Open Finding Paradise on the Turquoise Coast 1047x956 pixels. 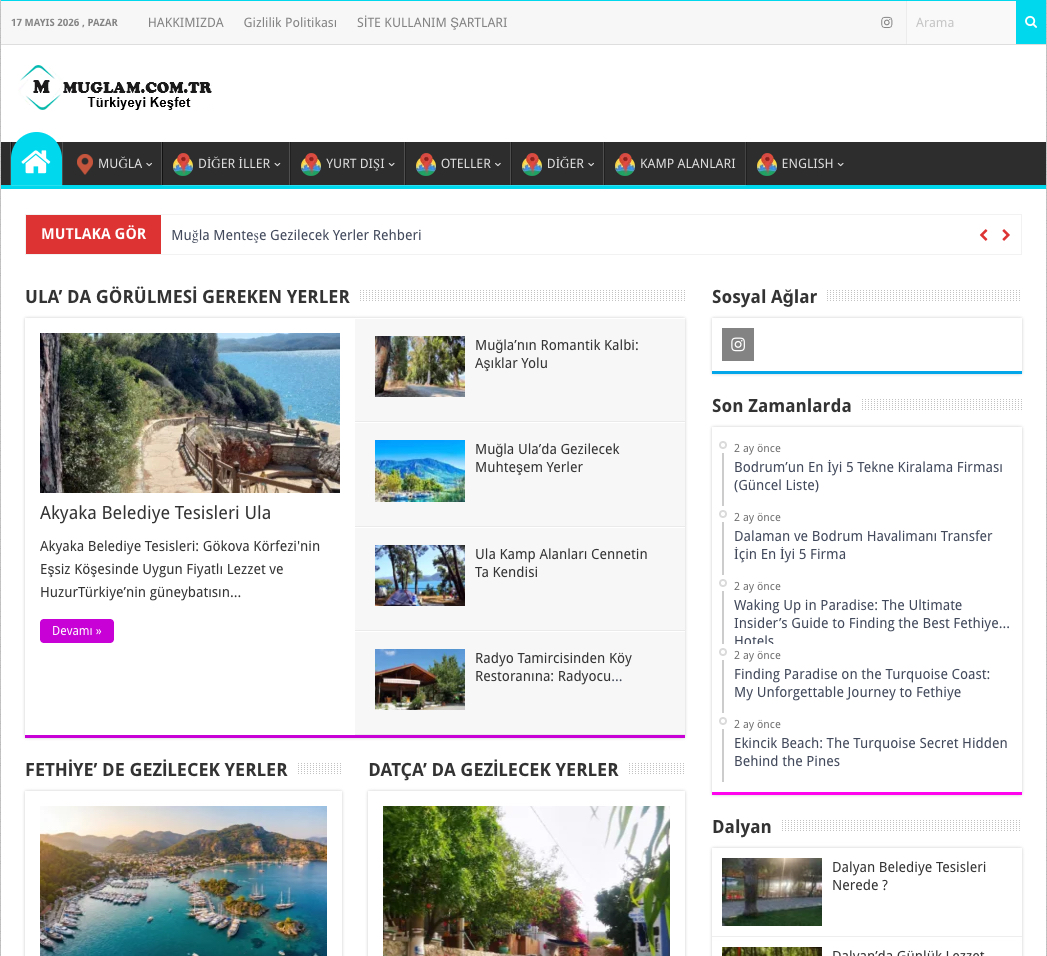862,683
